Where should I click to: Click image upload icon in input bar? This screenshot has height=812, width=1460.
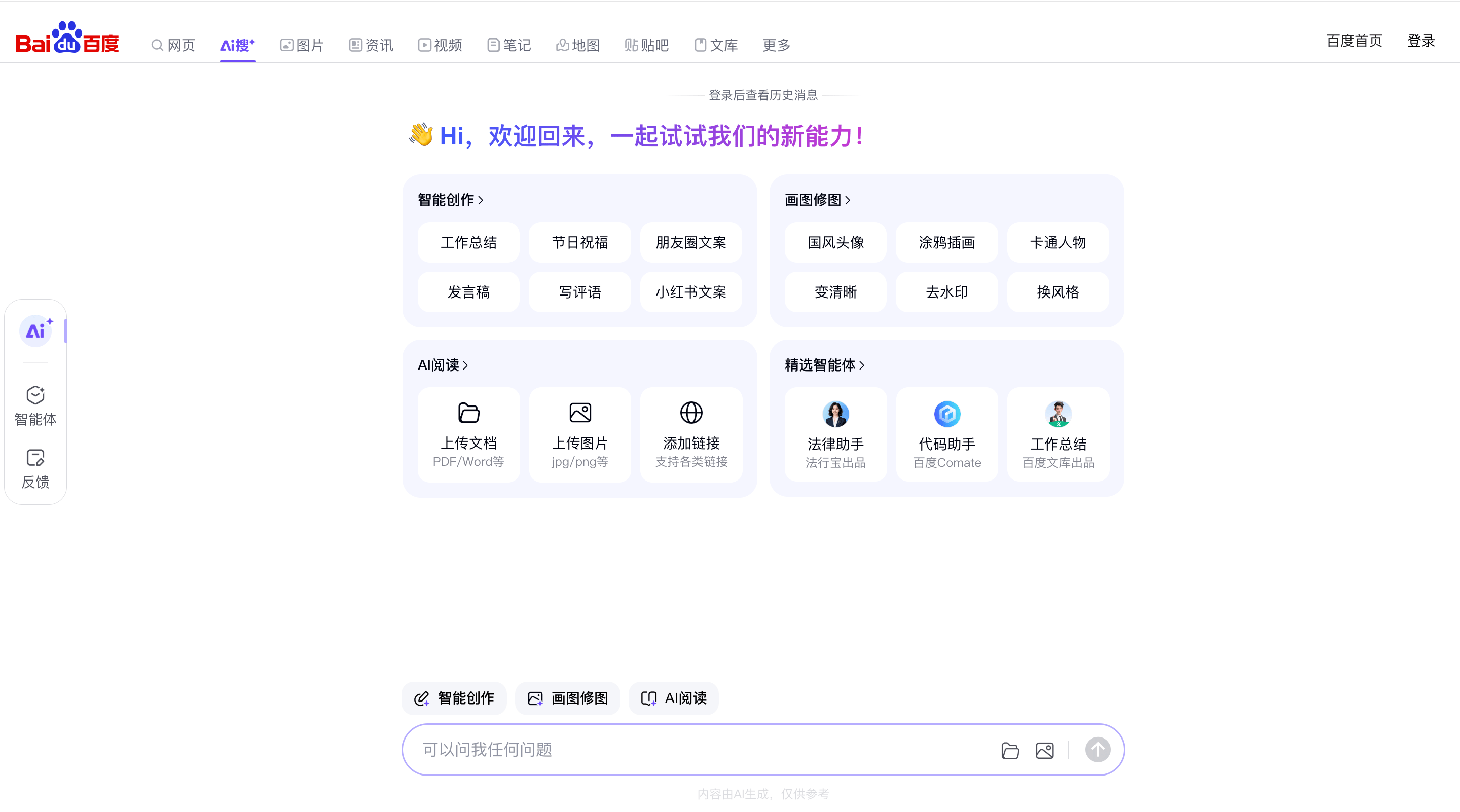1044,750
